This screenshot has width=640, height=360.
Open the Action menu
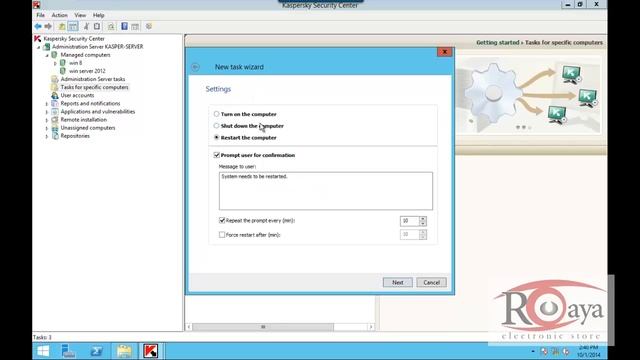(x=60, y=15)
